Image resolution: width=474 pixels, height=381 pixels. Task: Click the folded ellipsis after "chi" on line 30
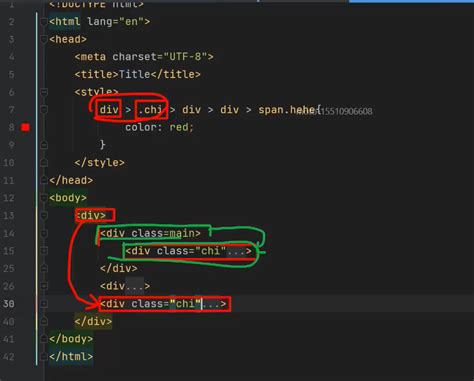pos(211,303)
